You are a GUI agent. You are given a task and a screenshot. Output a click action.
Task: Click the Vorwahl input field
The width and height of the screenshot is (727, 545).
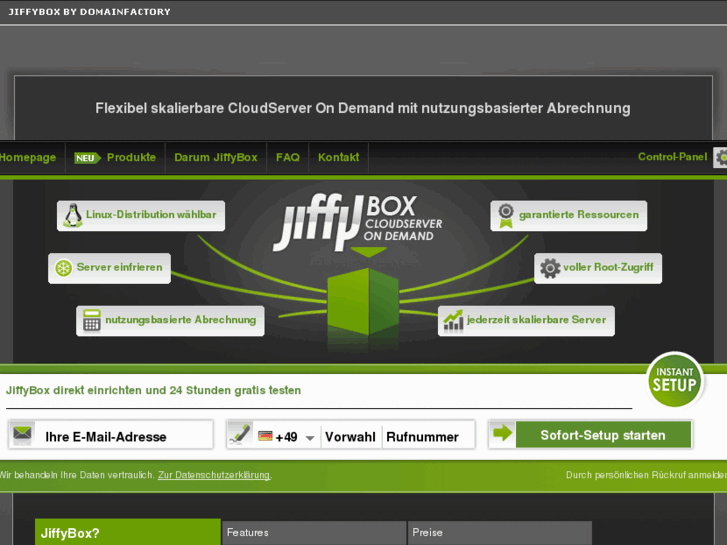tap(351, 437)
